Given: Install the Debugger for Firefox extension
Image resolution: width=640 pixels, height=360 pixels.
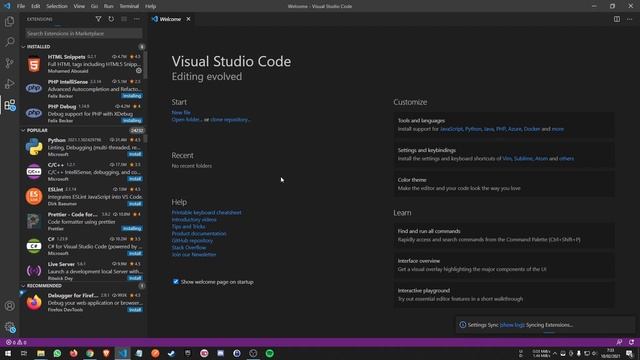Looking at the screenshot, I should (x=135, y=310).
